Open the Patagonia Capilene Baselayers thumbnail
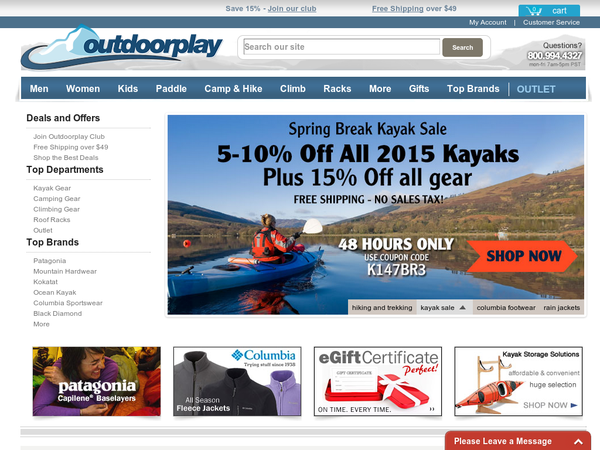 96,381
